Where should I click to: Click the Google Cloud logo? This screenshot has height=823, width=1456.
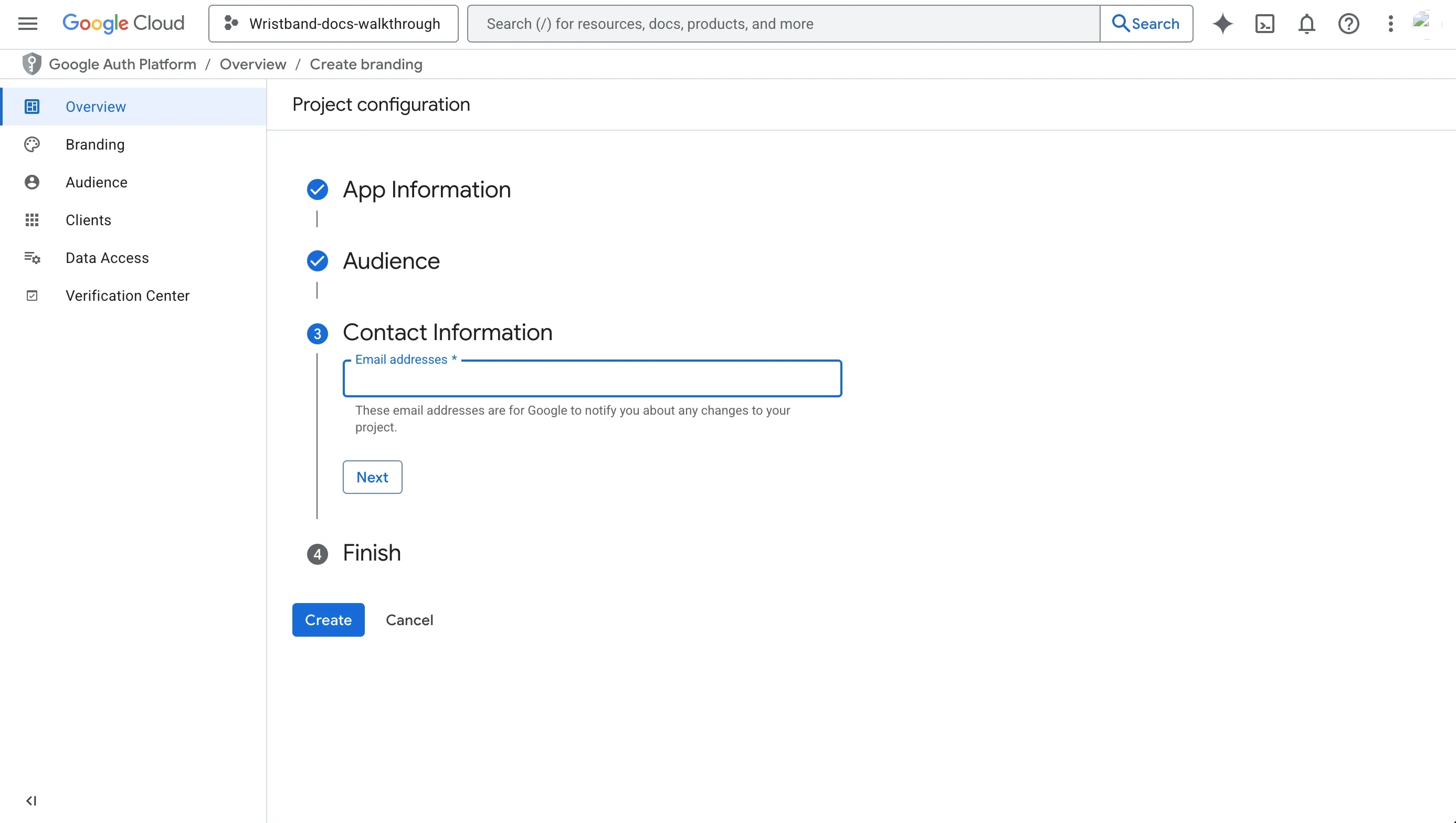tap(123, 24)
